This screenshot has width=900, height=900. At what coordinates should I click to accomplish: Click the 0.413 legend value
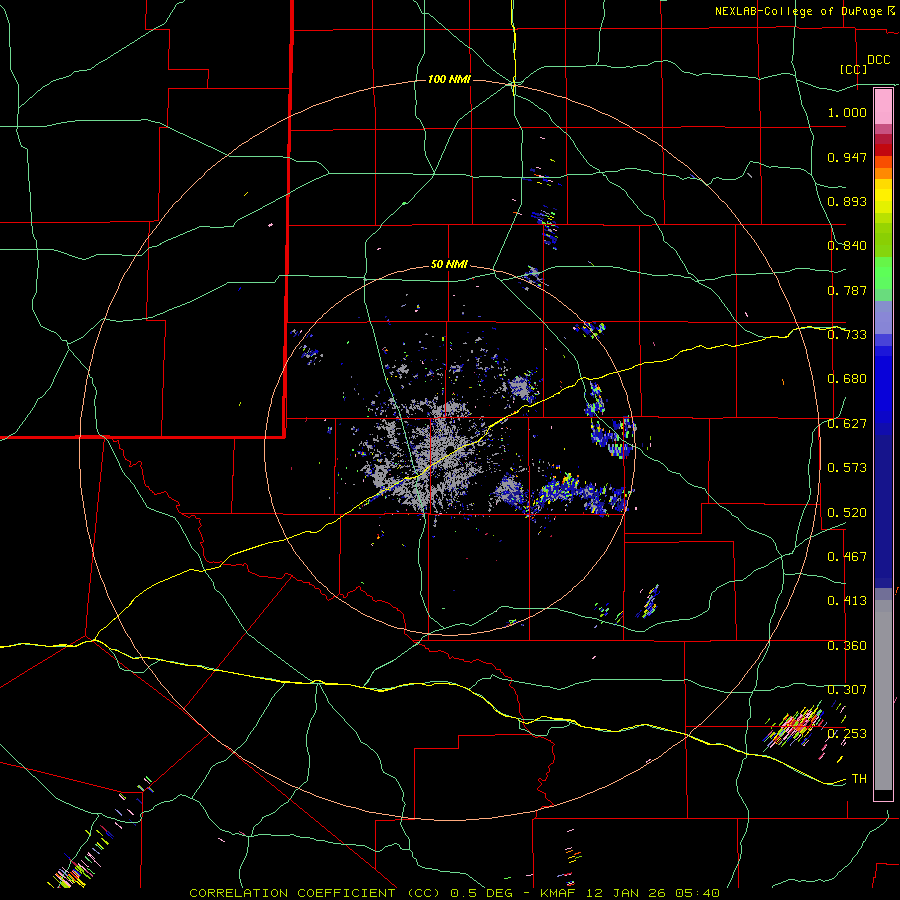847,601
